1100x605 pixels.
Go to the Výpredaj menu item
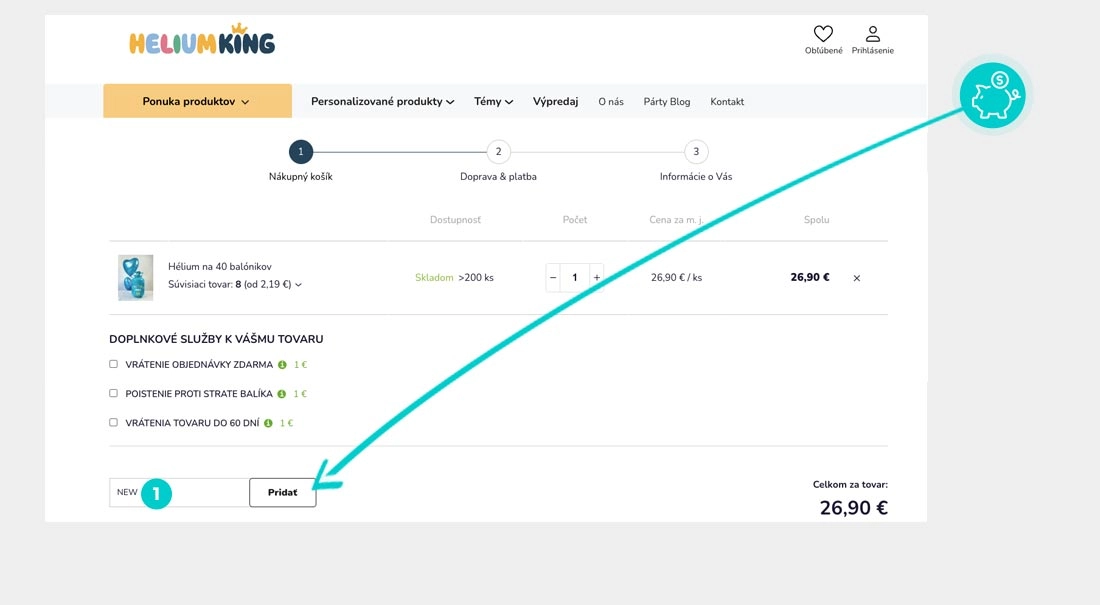[555, 101]
